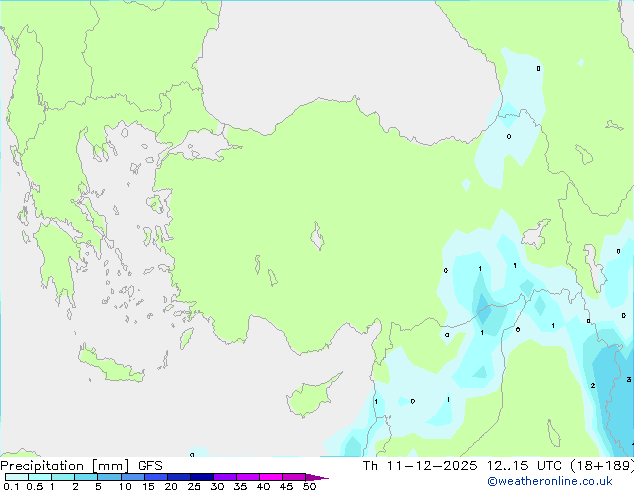Click the 'Th 11-12-2025' date text

(x=420, y=466)
